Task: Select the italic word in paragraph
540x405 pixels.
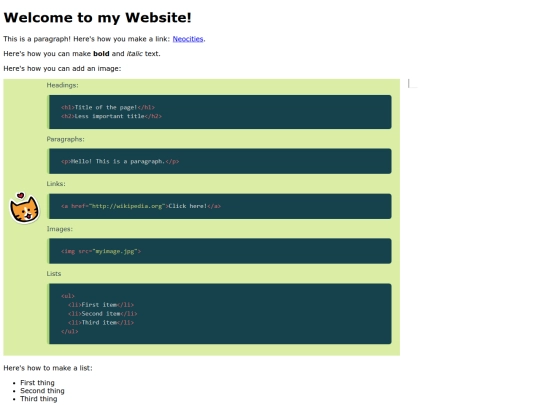Action: point(135,54)
